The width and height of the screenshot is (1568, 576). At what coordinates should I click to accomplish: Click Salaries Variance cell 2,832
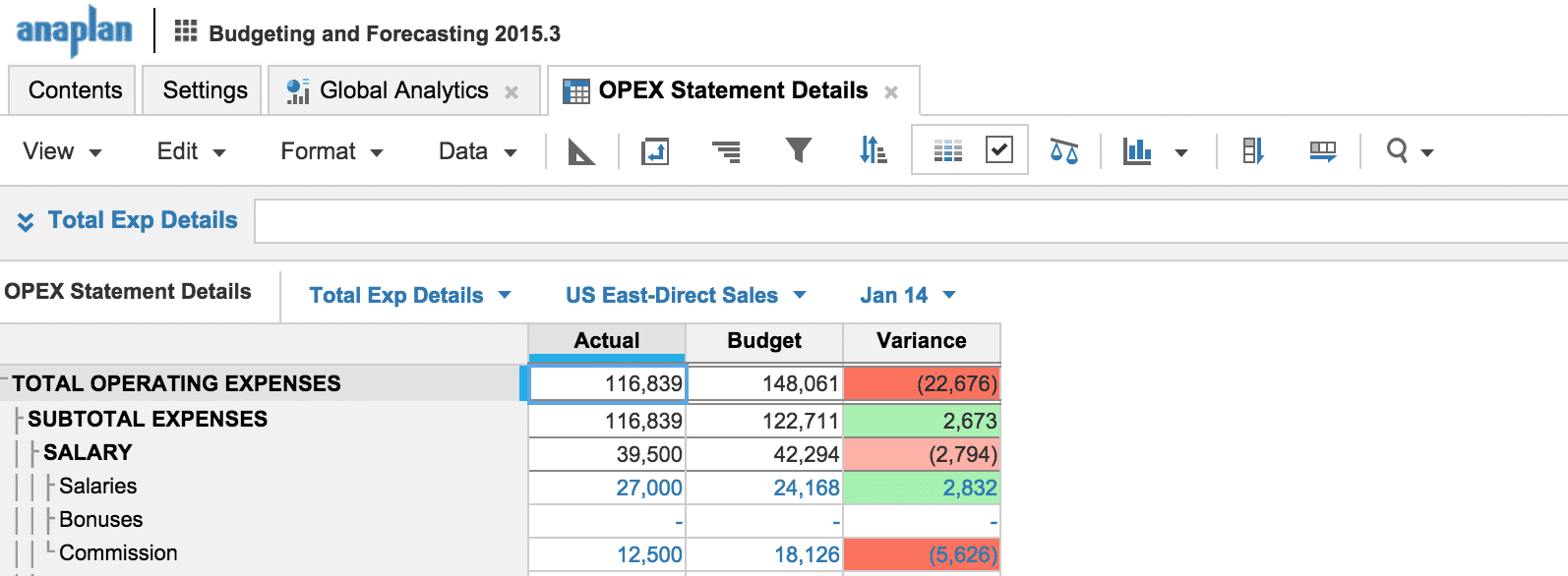[922, 488]
